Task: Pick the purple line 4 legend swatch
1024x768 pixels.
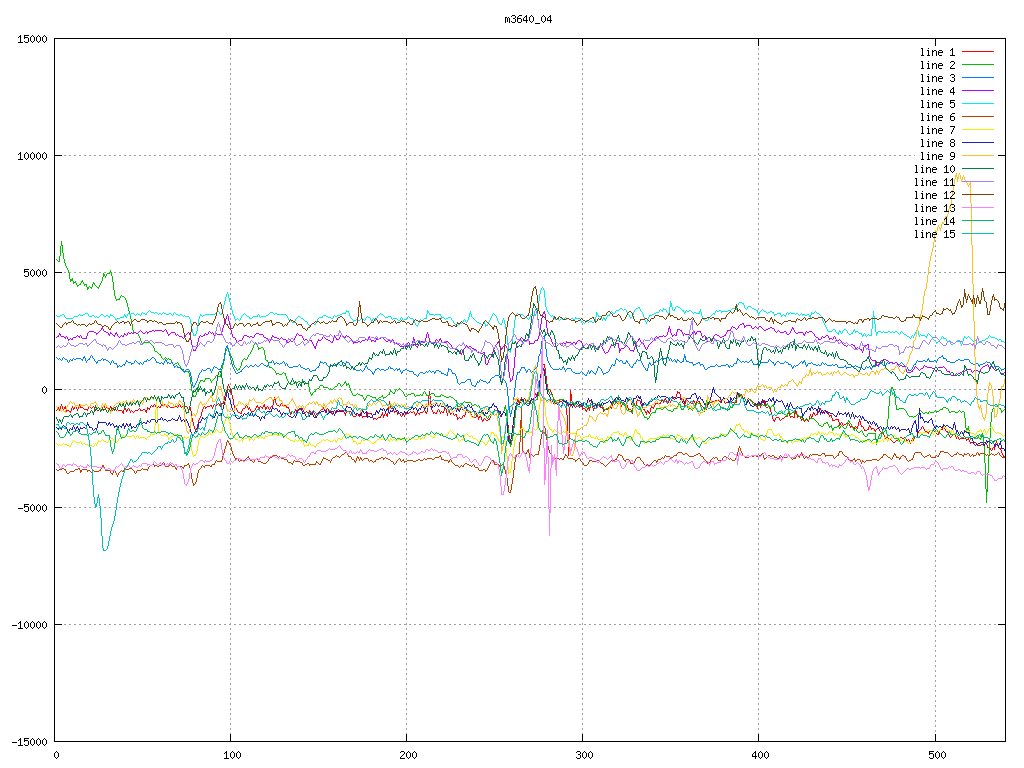Action: (978, 91)
